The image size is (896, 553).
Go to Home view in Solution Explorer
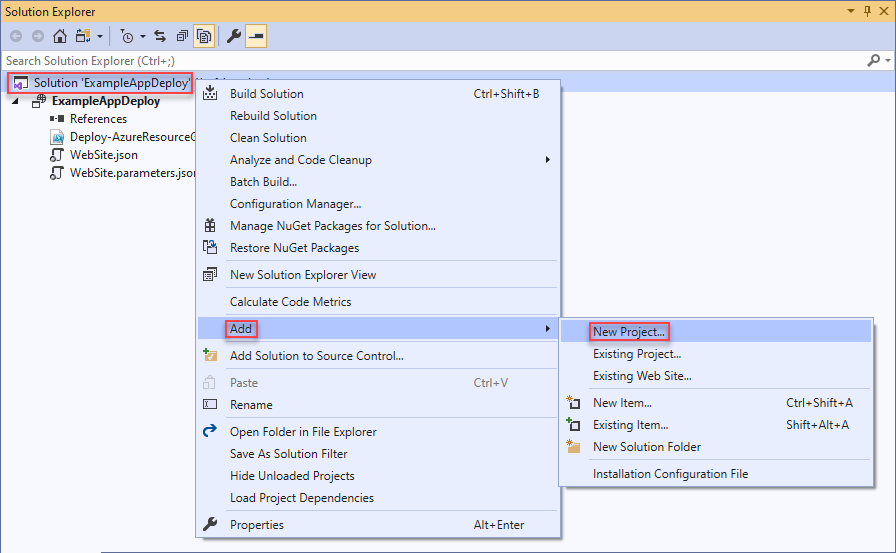tap(59, 37)
